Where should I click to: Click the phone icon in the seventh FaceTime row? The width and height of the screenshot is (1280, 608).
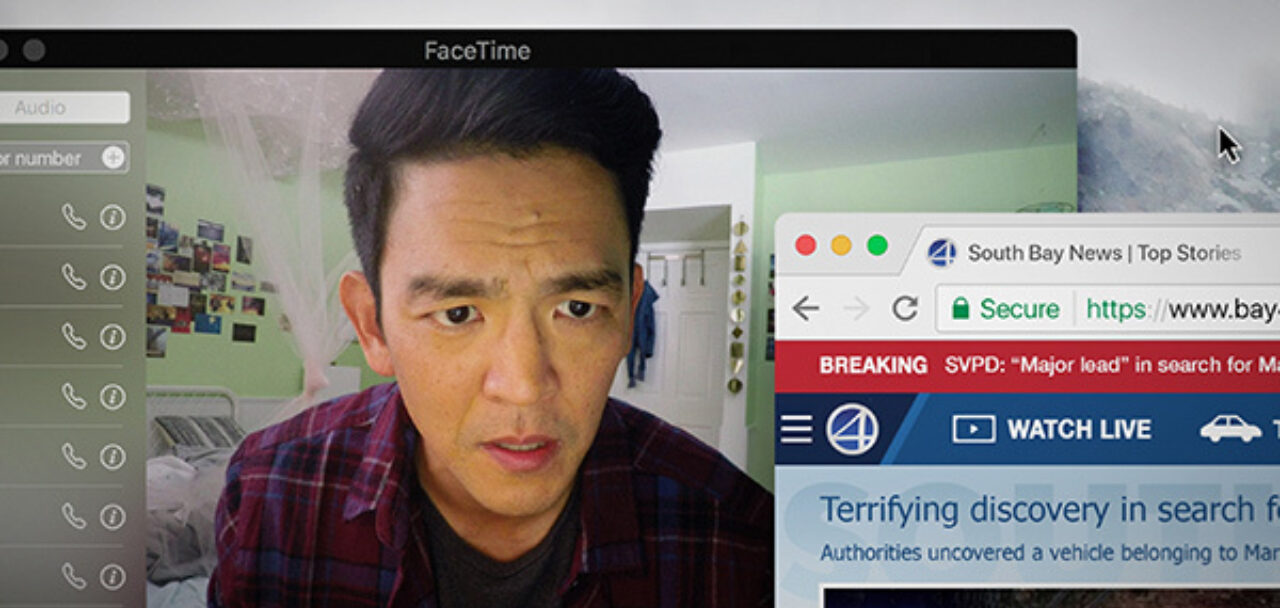74,576
